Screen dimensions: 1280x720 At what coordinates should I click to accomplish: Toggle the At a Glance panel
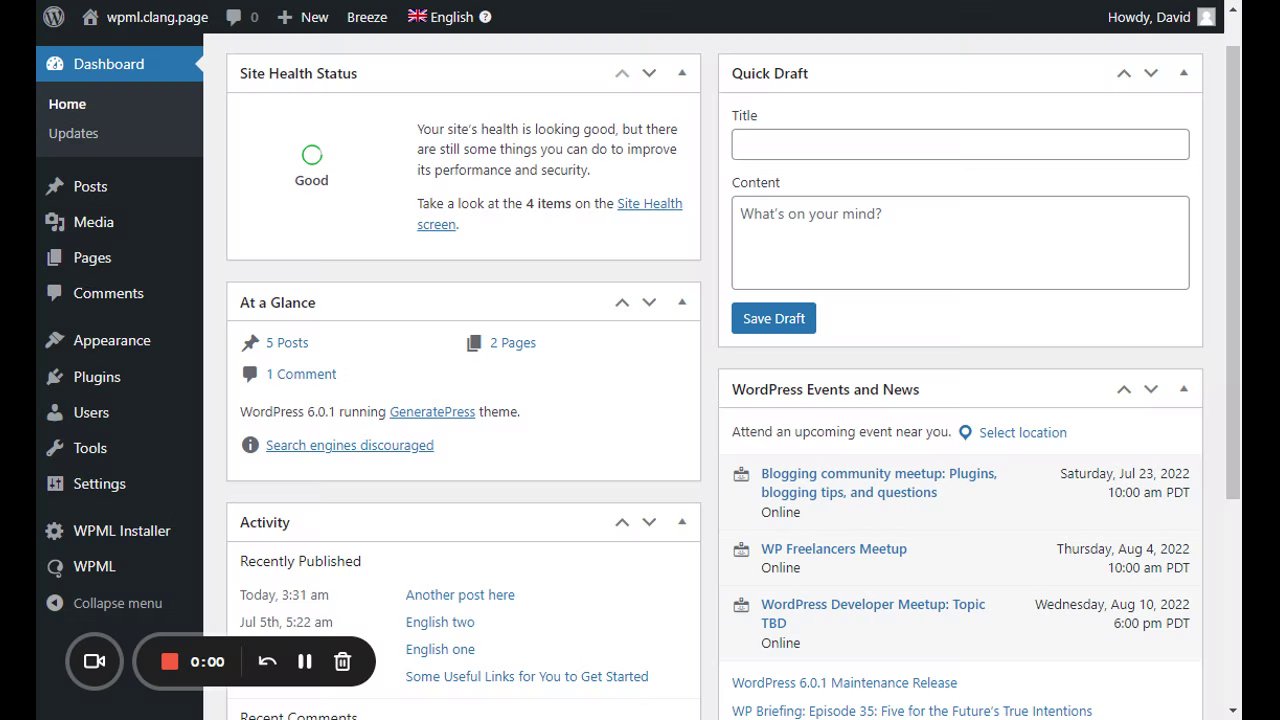tap(682, 302)
